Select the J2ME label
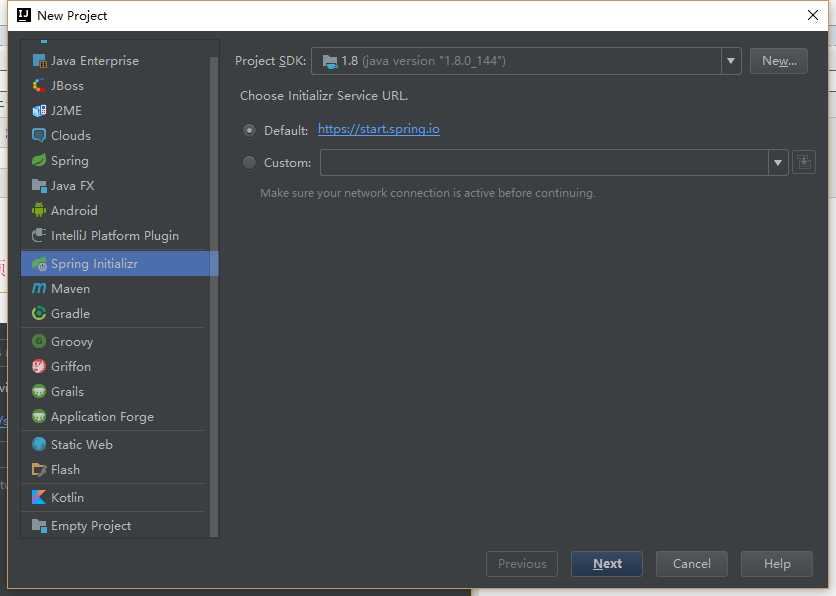 coord(67,110)
